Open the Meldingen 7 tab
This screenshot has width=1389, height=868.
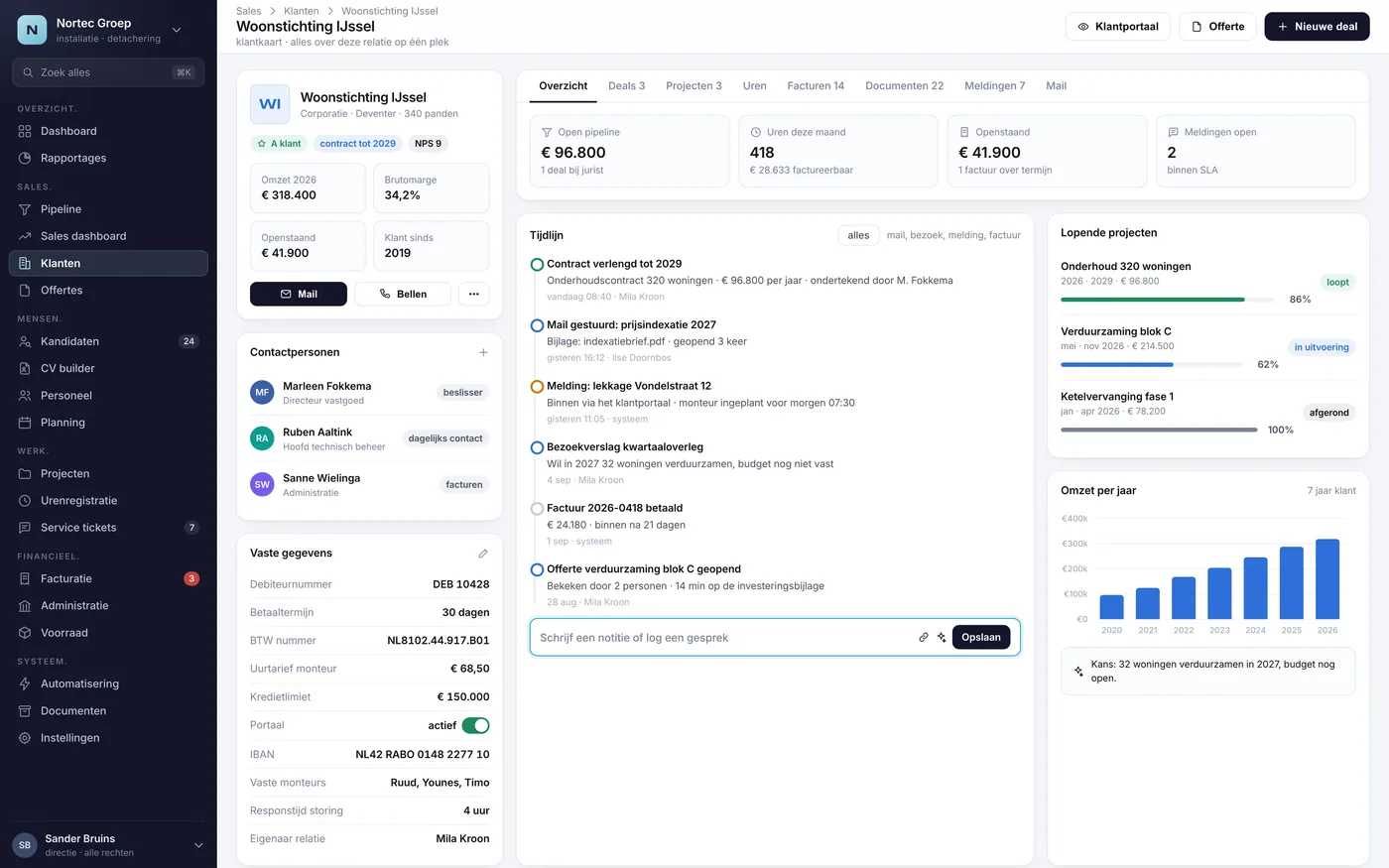coord(995,86)
